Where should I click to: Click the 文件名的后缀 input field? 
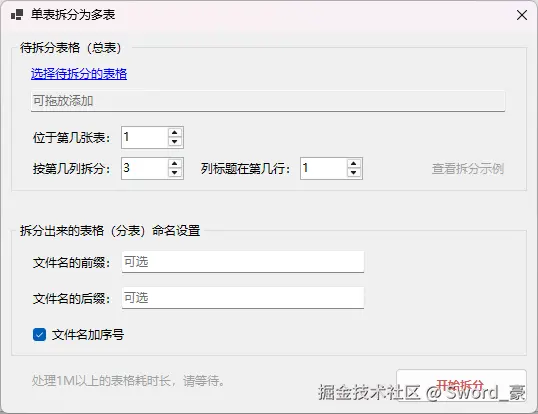tap(243, 298)
